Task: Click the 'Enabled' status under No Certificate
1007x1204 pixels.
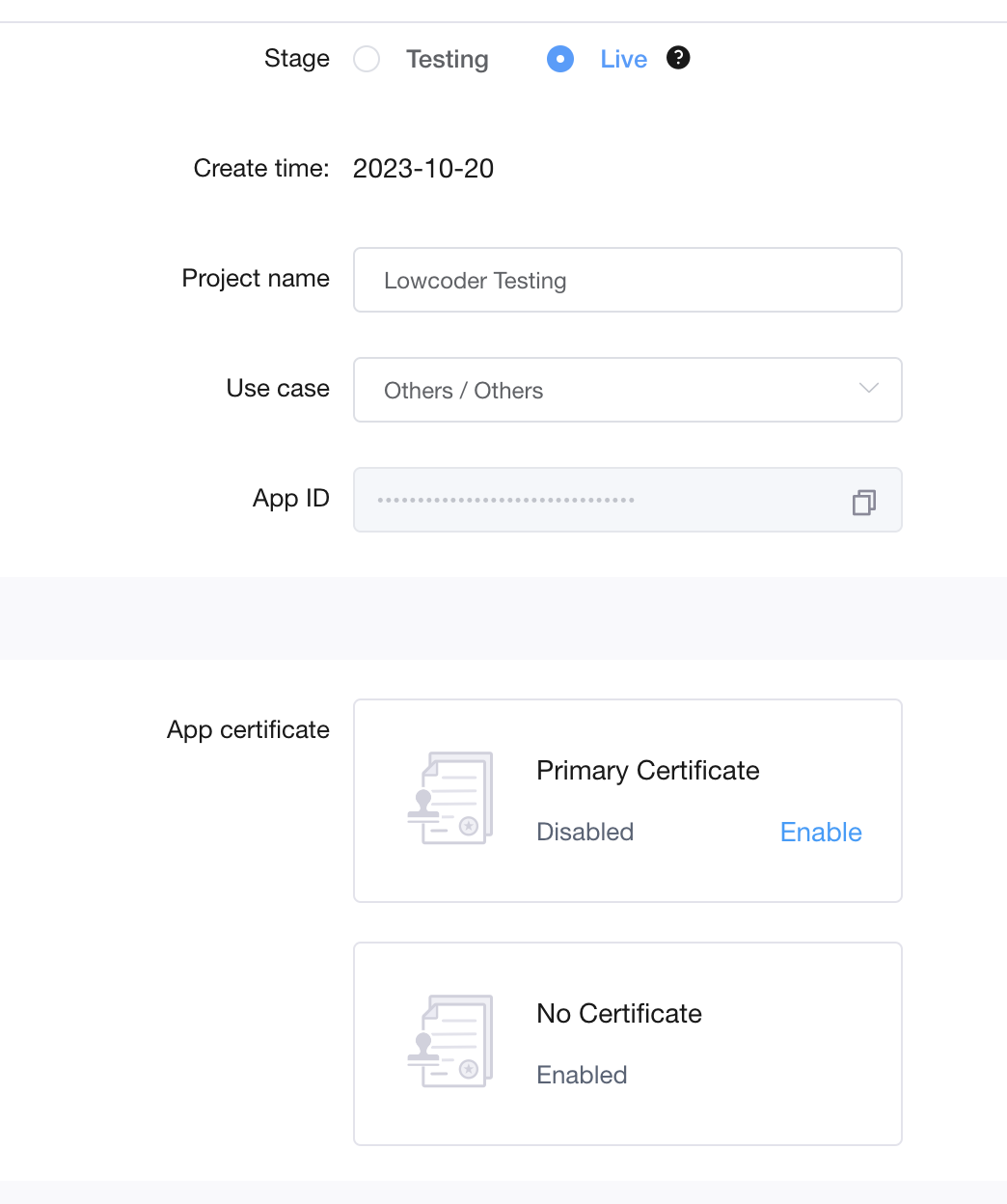Action: 582,1075
